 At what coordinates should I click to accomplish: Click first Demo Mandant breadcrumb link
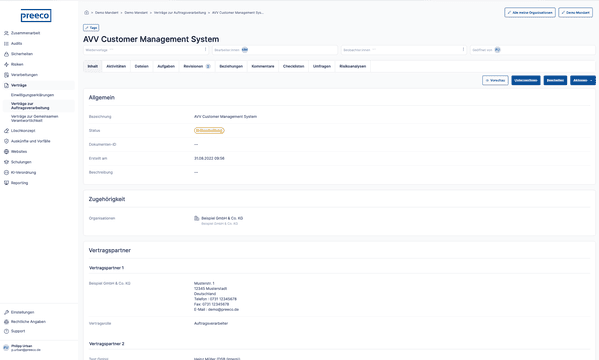tap(107, 13)
